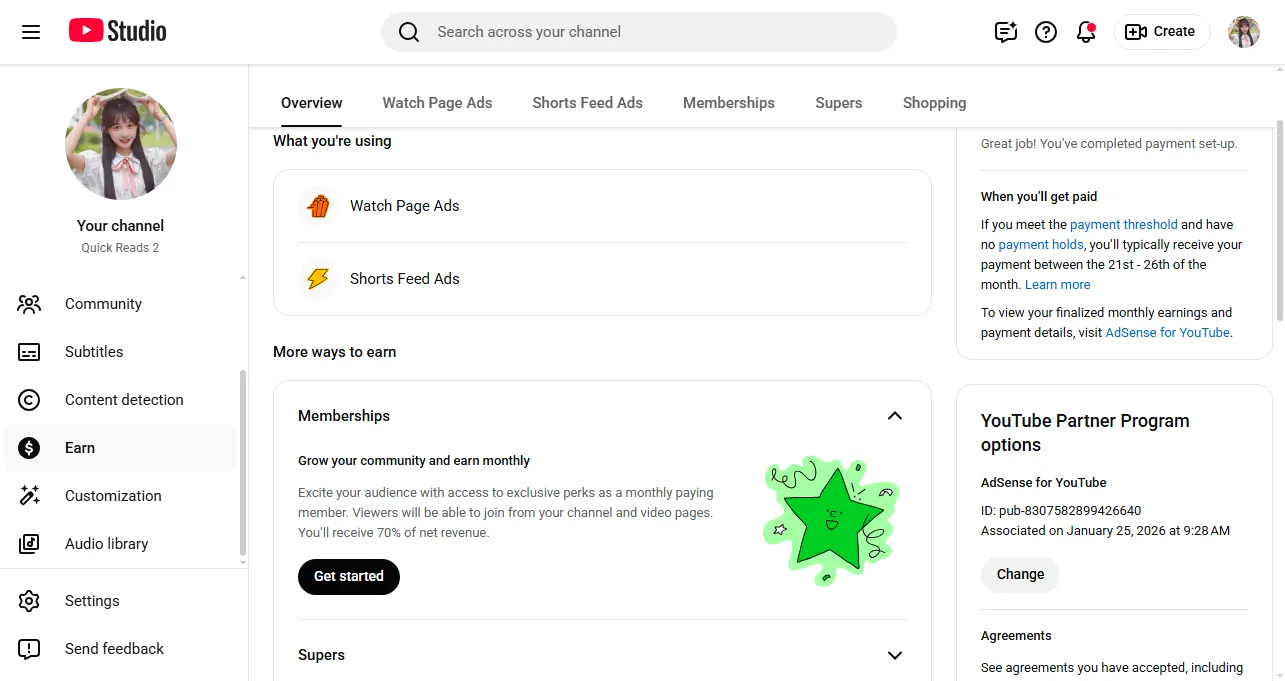Click the Content detection copyright icon
This screenshot has height=681, width=1285.
point(29,400)
